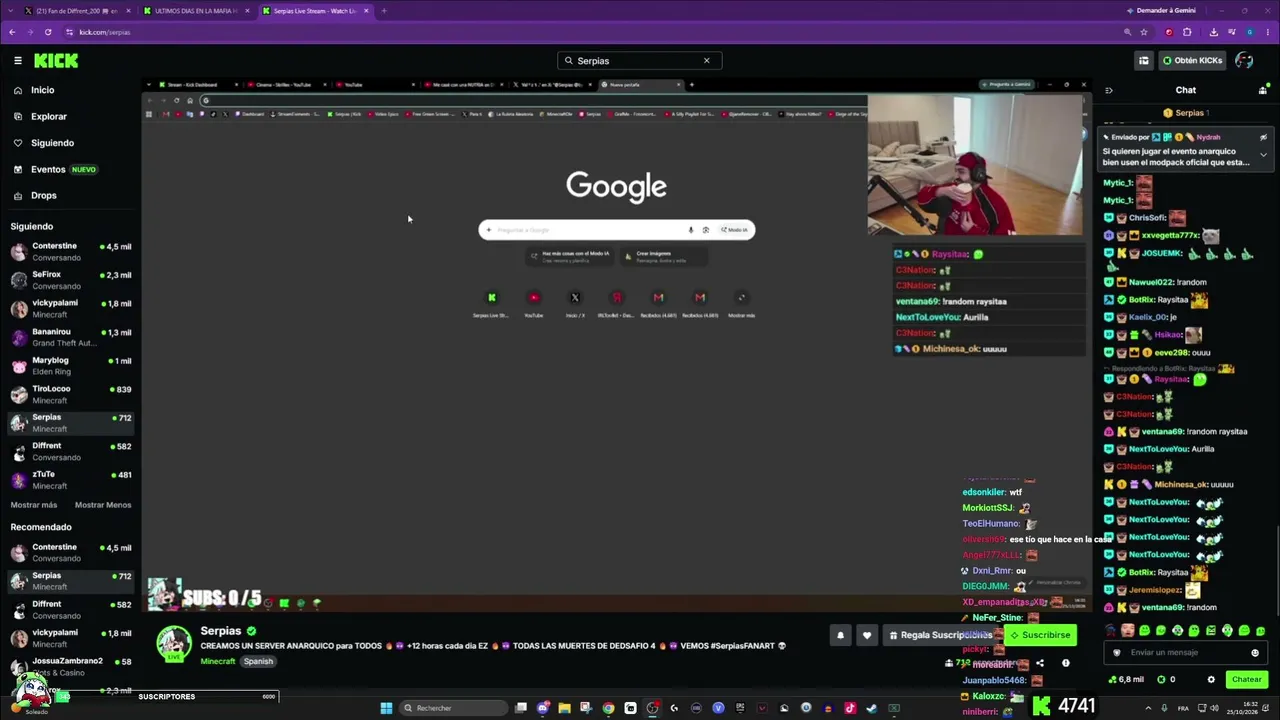Toggle notification bell for Serpias
Screen dimensions: 1280x720
[x=840, y=635]
